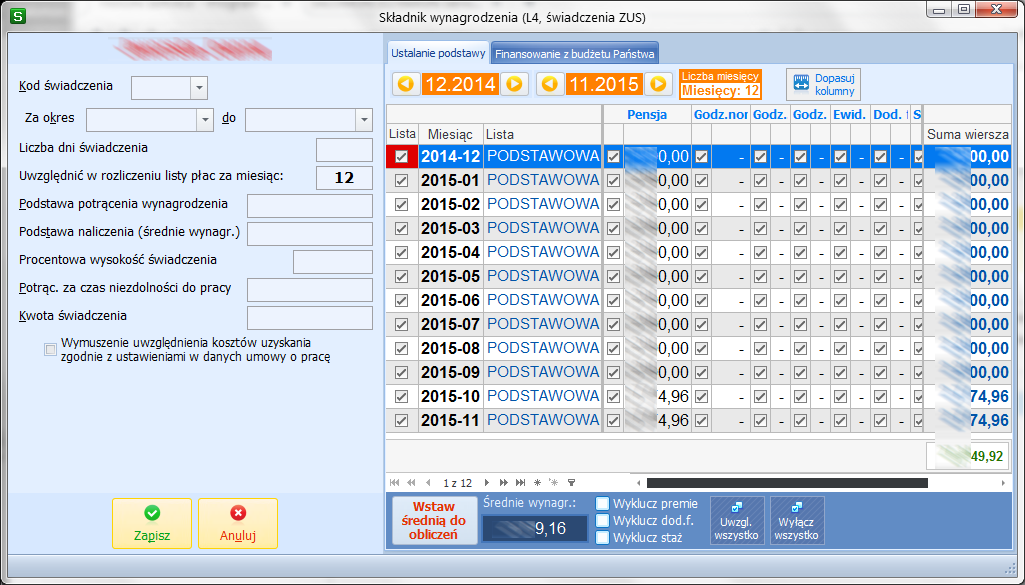This screenshot has height=585, width=1025.
Task: Click Wstaw średnią do obliczeń button
Action: coord(434,521)
